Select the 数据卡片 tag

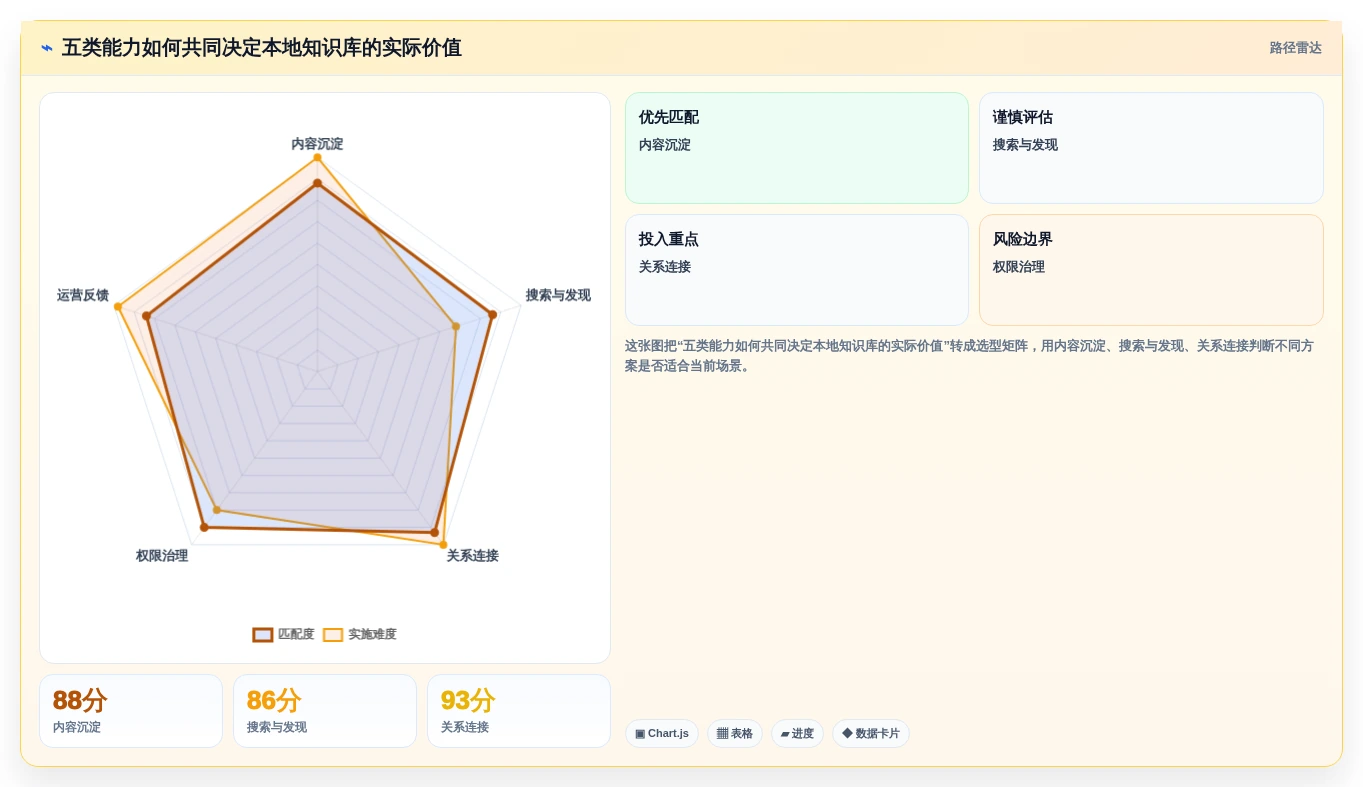coord(871,733)
